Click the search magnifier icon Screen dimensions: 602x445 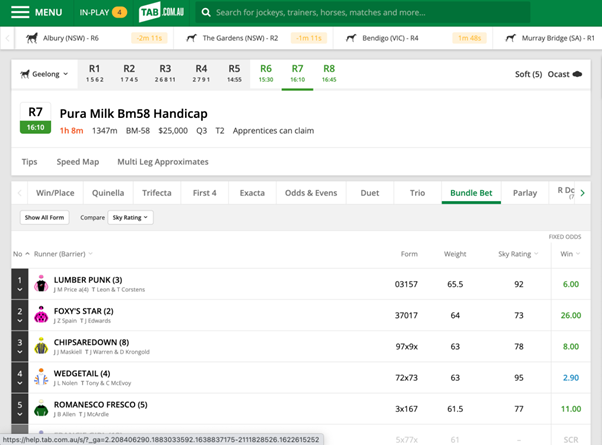(206, 13)
